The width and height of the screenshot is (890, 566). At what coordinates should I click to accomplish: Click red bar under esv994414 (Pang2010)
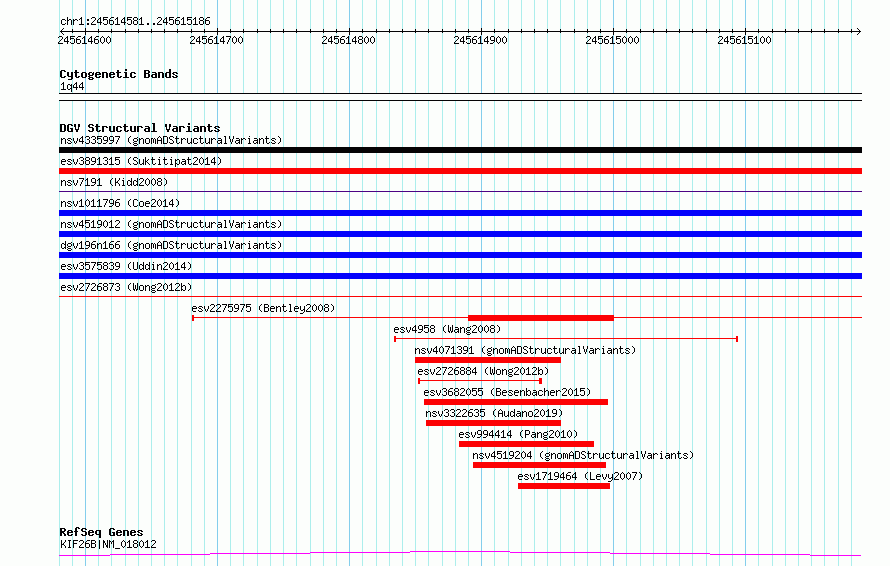point(526,444)
